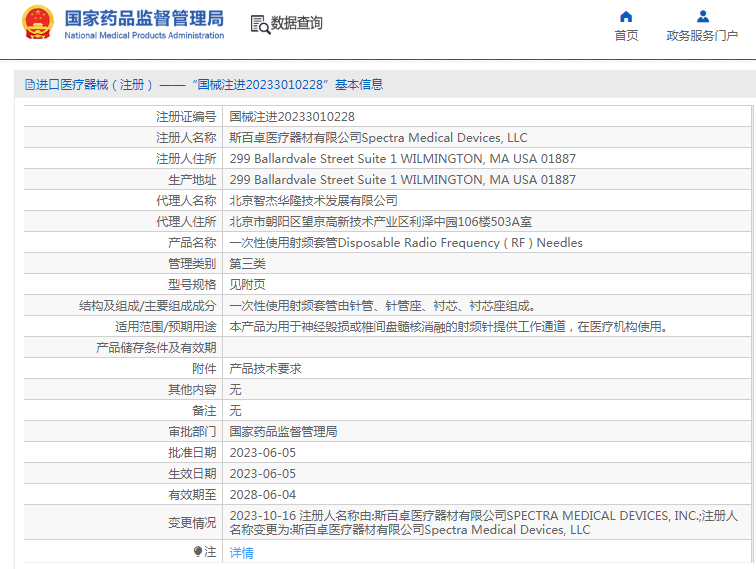This screenshot has height=569, width=756.
Task: Click 审批部门 row label
Action: (x=192, y=432)
